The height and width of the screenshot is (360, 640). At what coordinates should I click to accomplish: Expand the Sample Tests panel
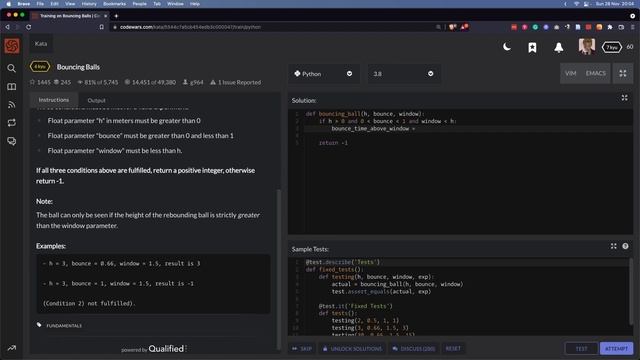pos(613,246)
